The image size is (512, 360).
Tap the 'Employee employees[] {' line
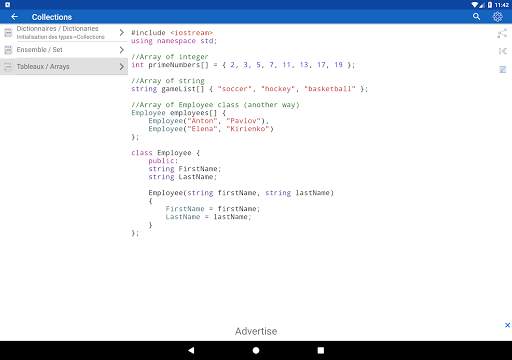tap(178, 113)
